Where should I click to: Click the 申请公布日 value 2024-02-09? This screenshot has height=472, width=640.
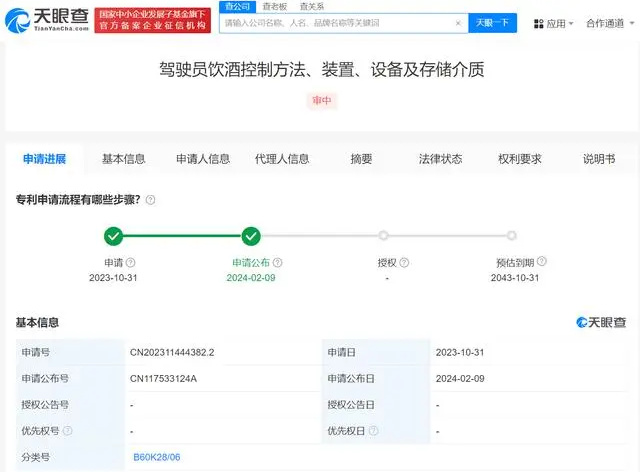click(x=460, y=378)
